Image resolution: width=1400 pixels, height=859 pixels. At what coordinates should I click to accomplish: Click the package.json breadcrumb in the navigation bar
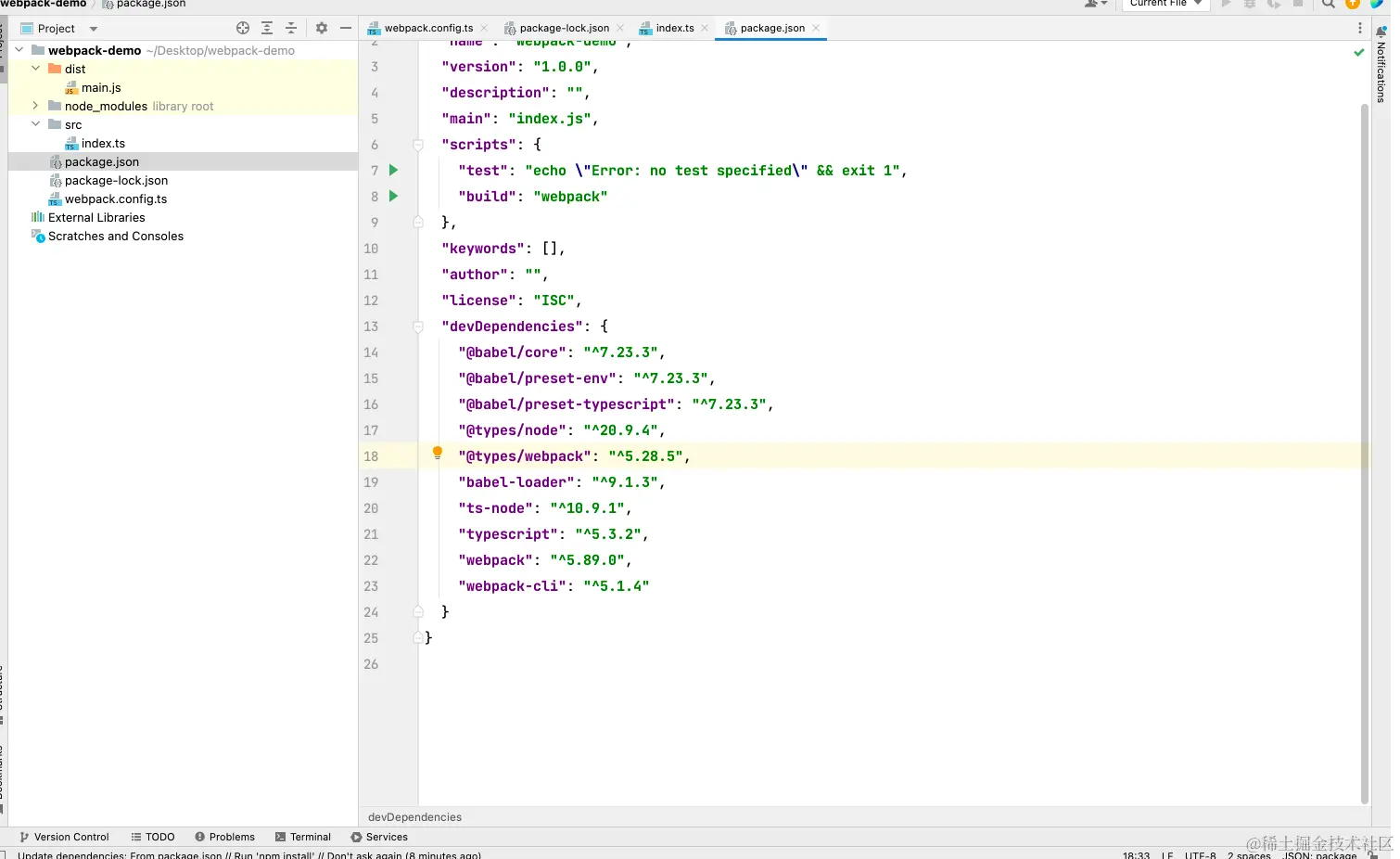[x=151, y=4]
